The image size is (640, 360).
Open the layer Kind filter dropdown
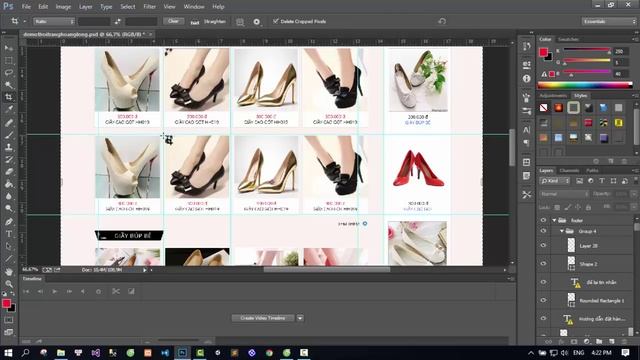tap(555, 181)
